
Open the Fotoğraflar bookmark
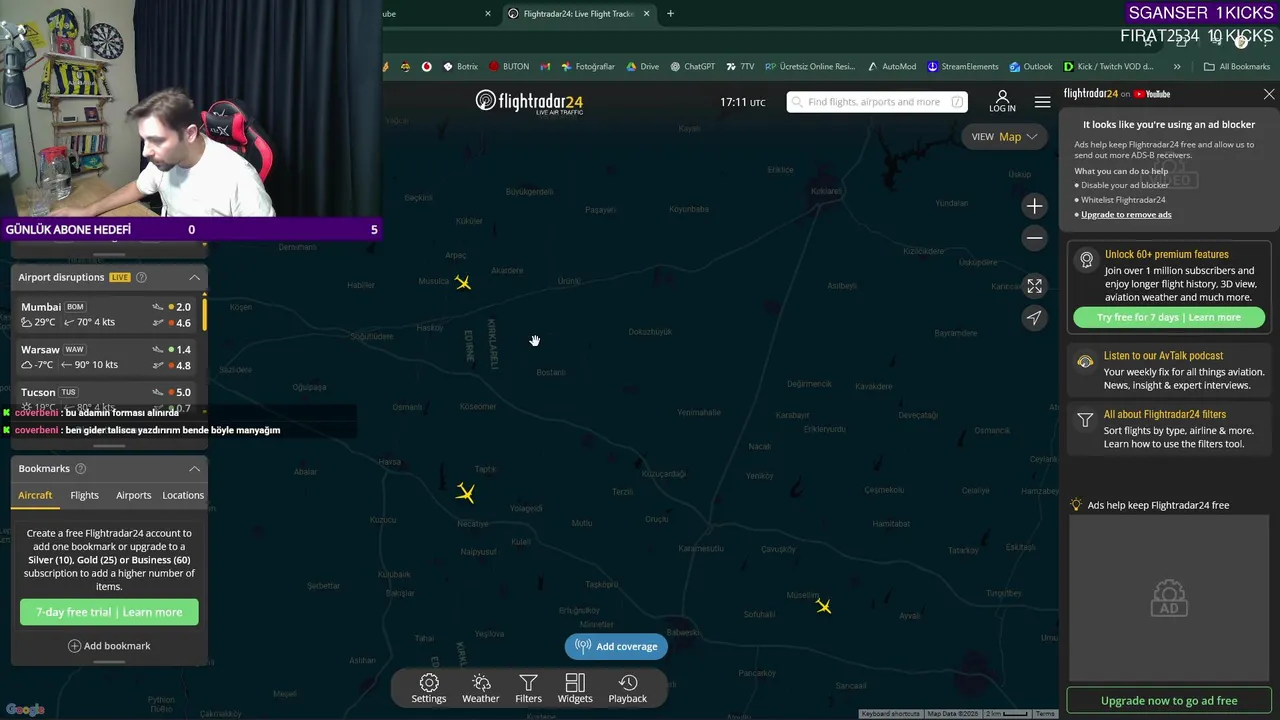point(588,67)
